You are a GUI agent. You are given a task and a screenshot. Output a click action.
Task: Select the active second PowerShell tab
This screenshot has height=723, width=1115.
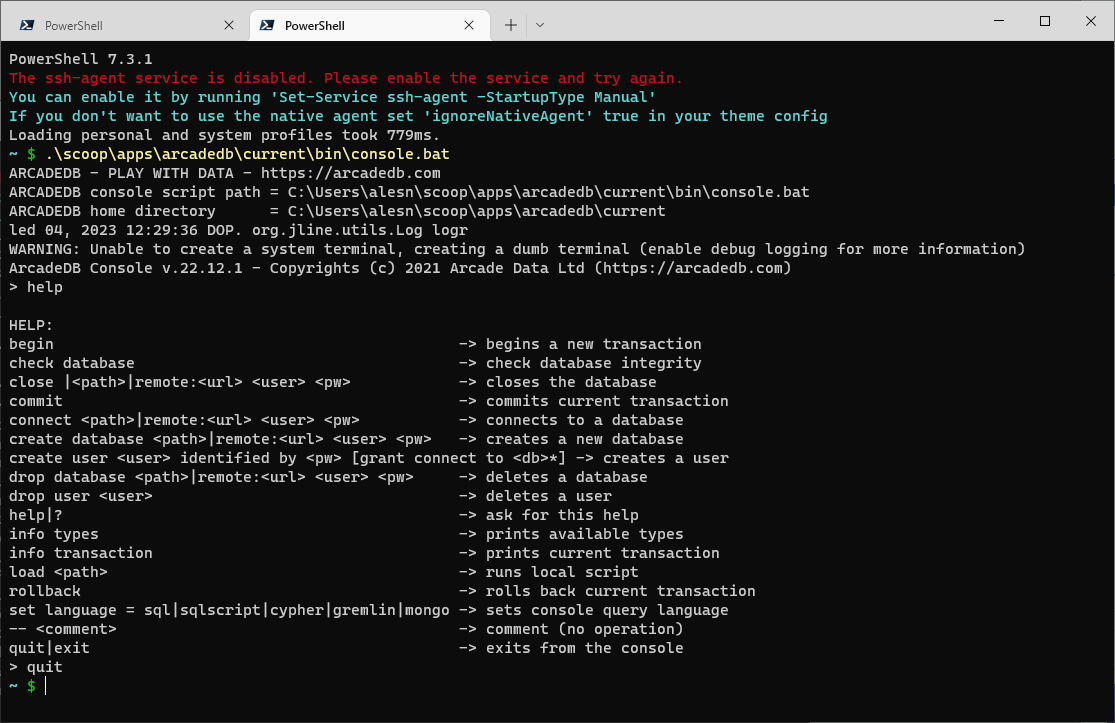point(370,25)
